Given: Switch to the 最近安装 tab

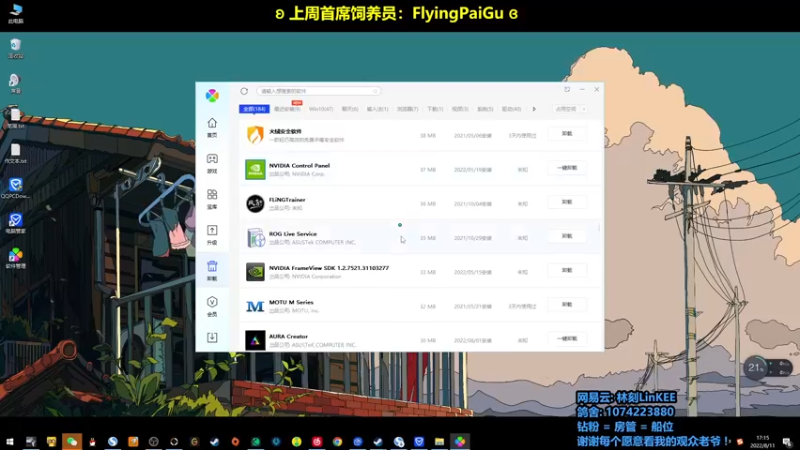Looking at the screenshot, I should 287,109.
